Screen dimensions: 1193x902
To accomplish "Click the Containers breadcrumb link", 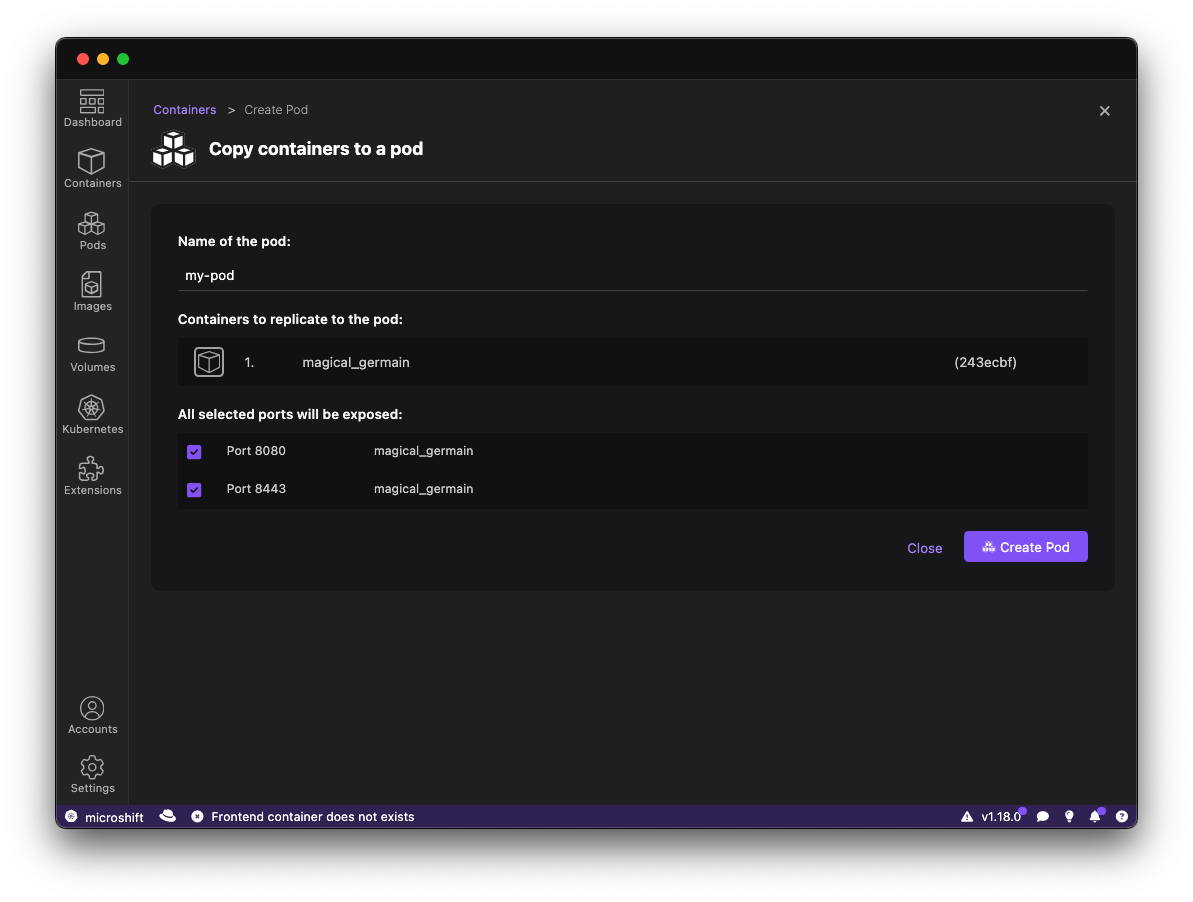I will pyautogui.click(x=184, y=110).
